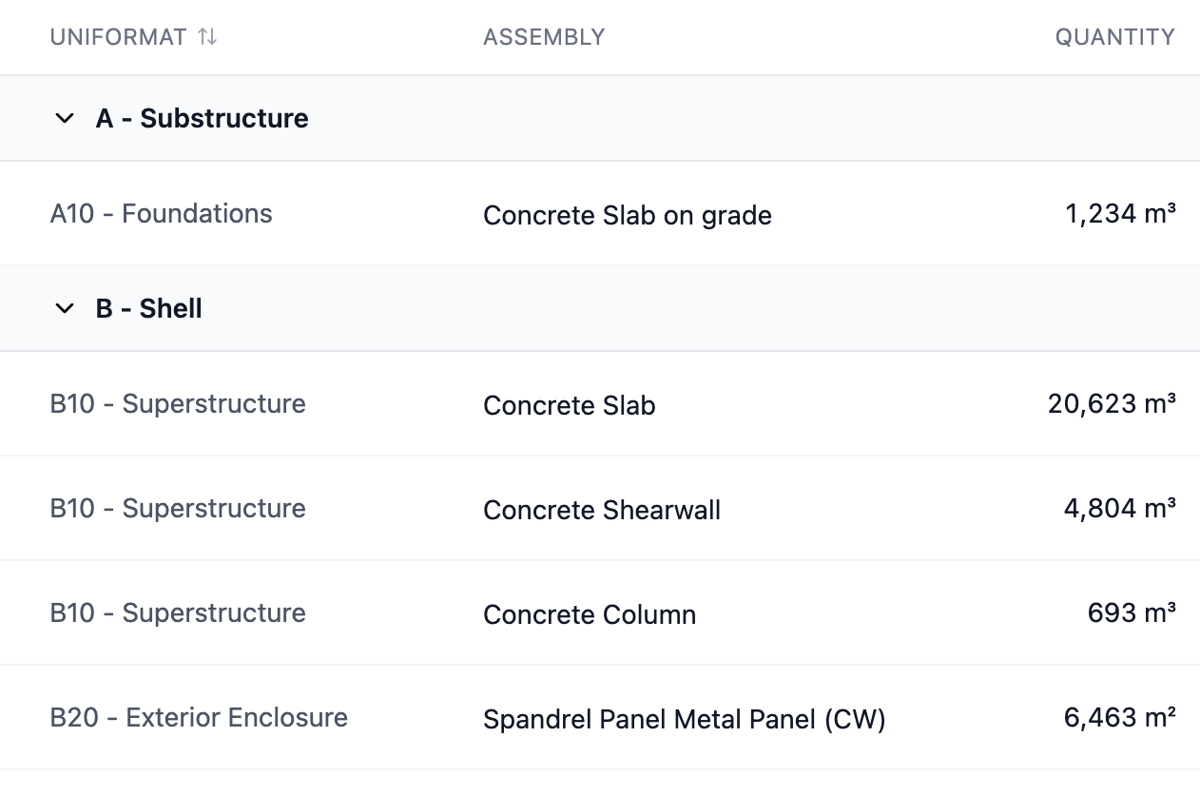
Task: Select B20 - Exterior Enclosure cell
Action: 199,717
